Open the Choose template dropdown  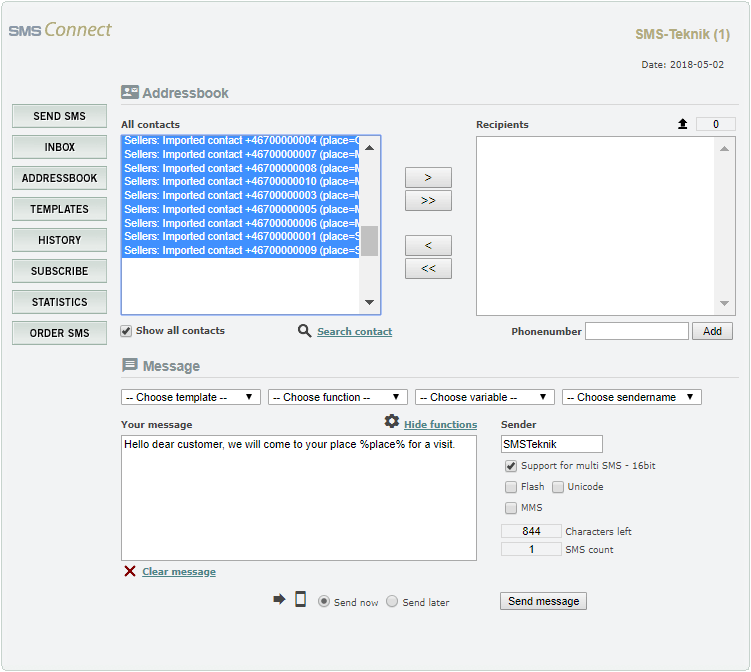coord(191,397)
